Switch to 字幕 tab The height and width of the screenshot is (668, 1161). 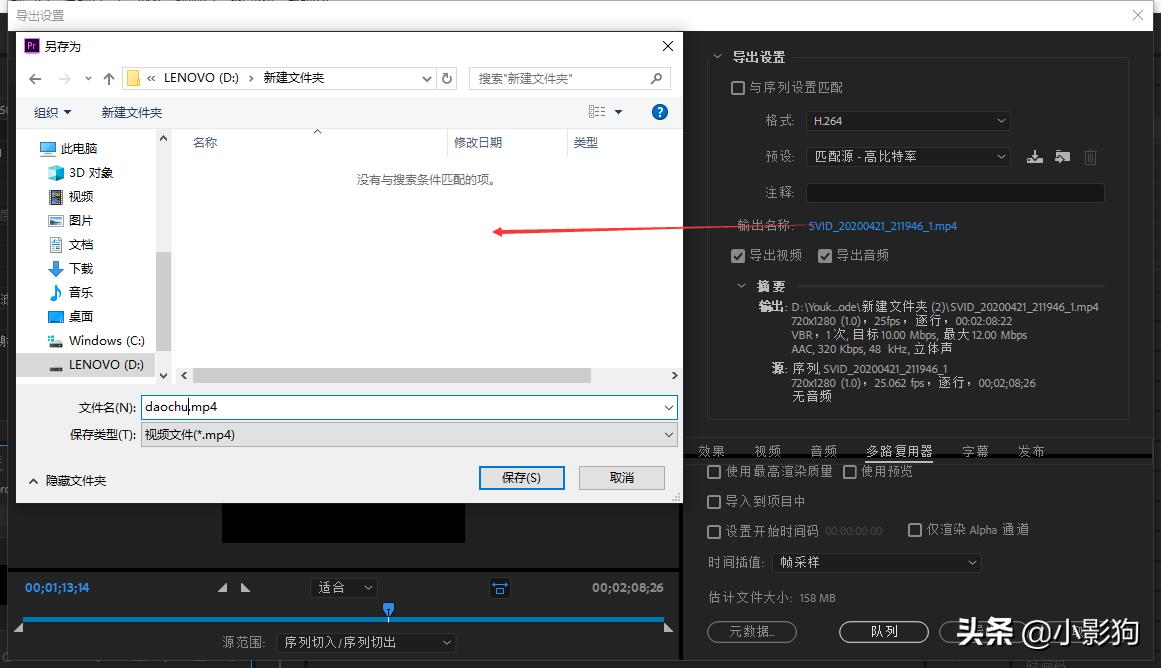(975, 451)
